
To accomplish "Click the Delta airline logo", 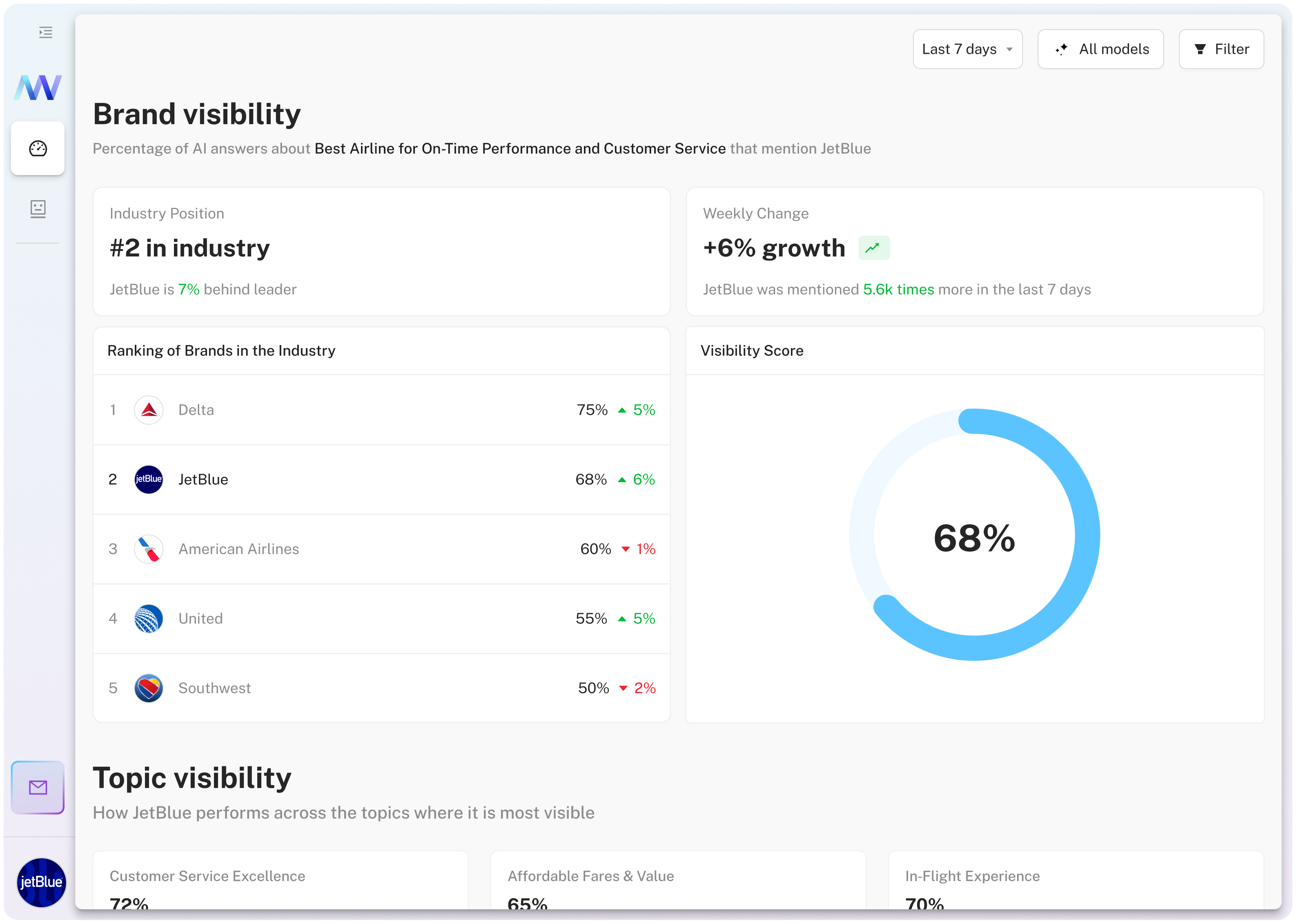I will click(149, 410).
